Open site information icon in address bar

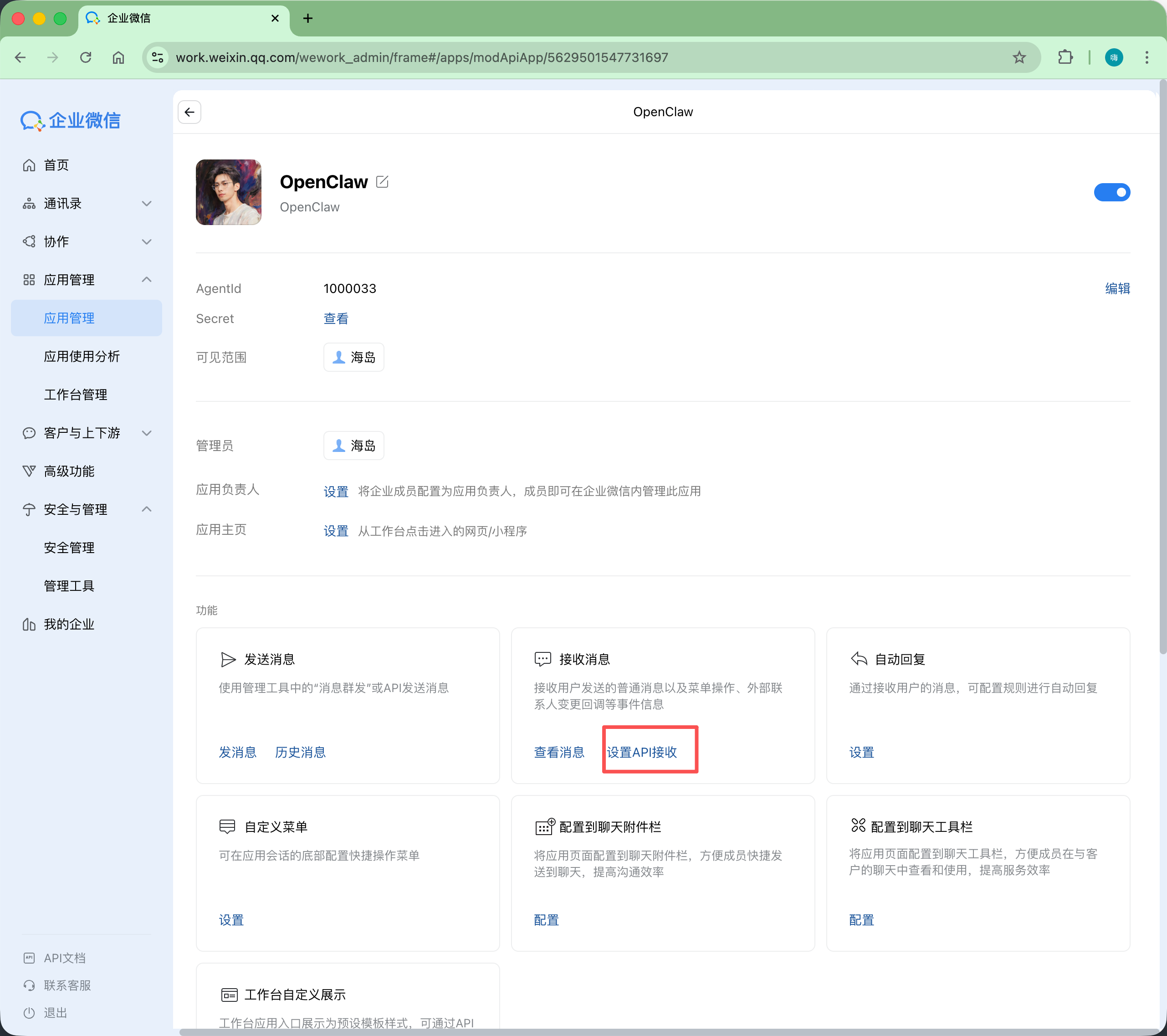[158, 57]
